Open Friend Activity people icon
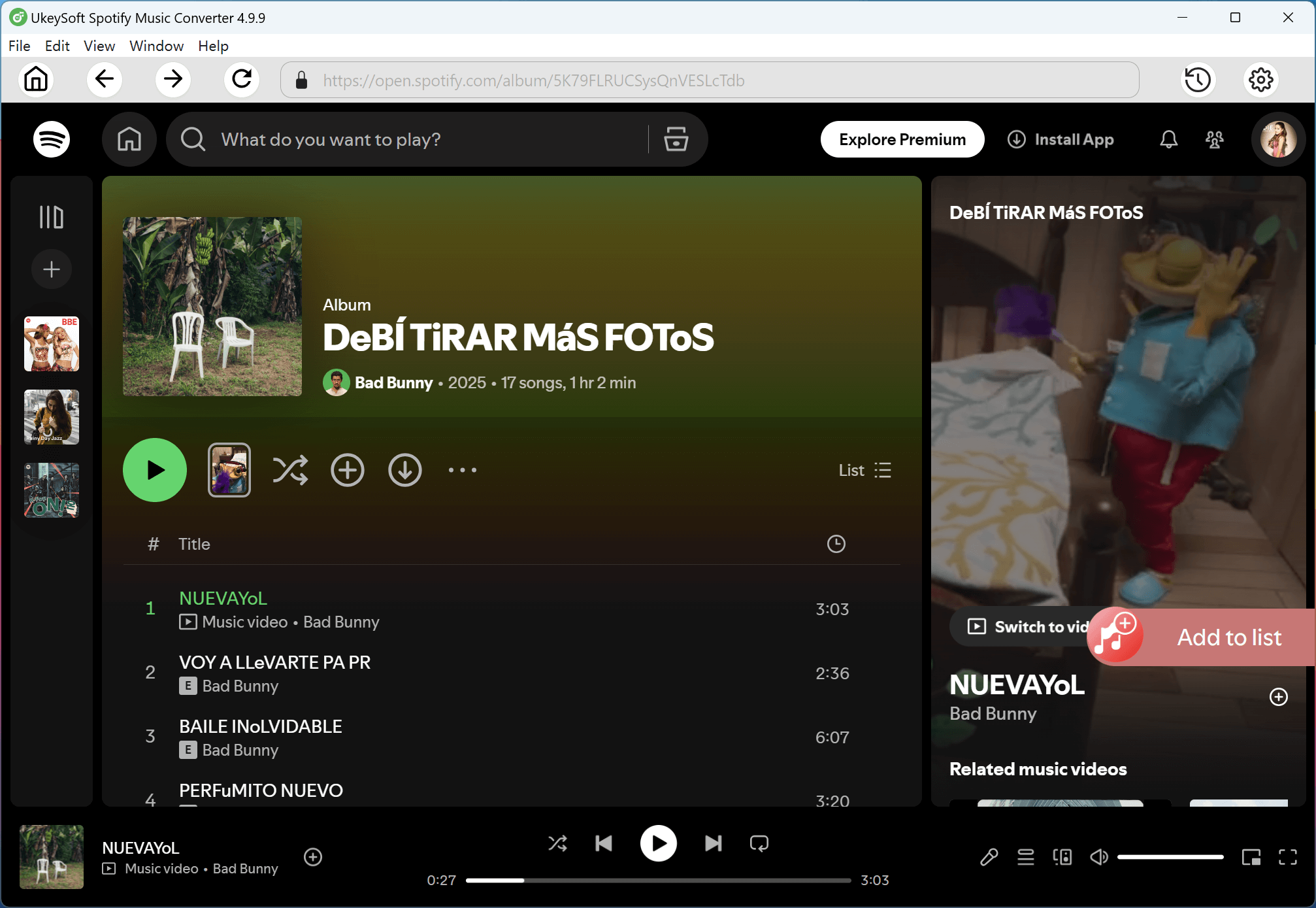This screenshot has width=1316, height=908. (1214, 139)
